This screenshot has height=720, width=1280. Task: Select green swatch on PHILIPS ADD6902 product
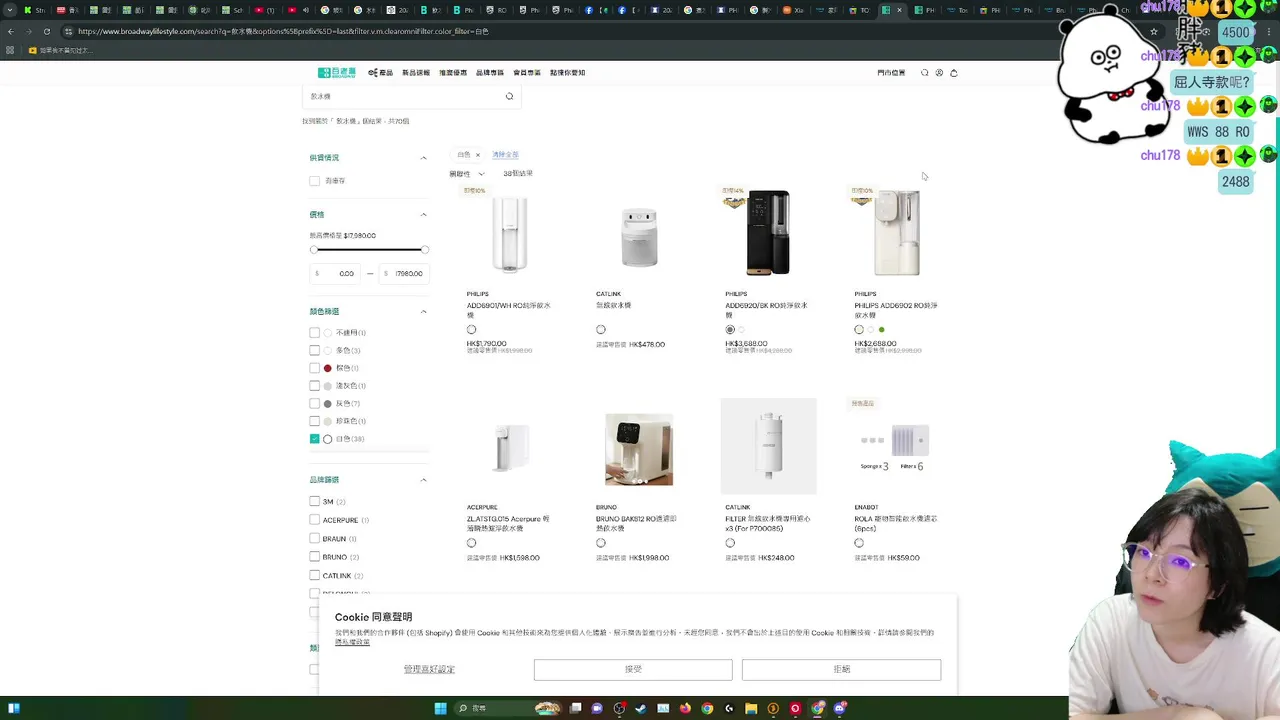(881, 330)
